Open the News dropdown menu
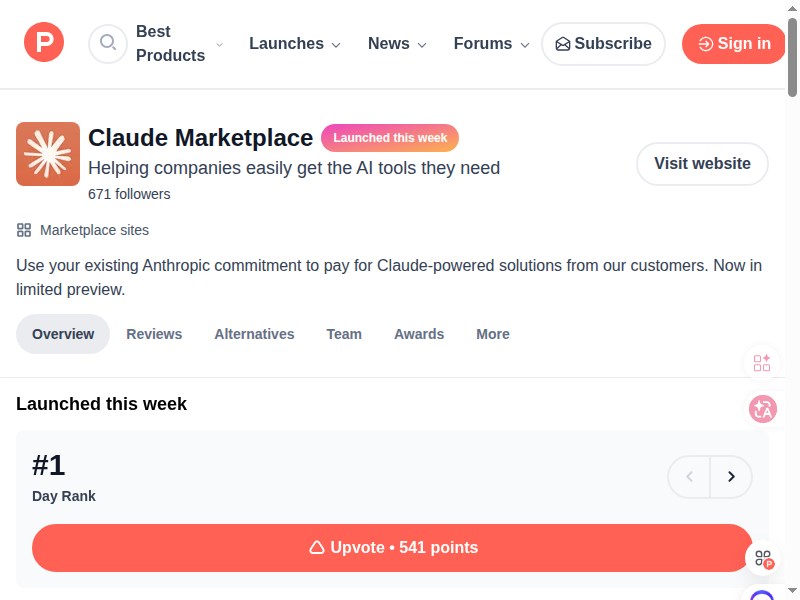Viewport: 800px width, 600px height. (397, 44)
